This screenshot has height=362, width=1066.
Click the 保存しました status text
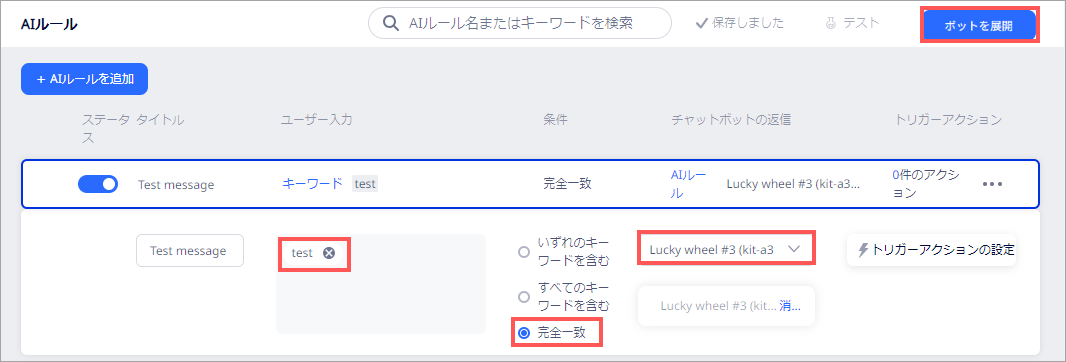point(748,23)
